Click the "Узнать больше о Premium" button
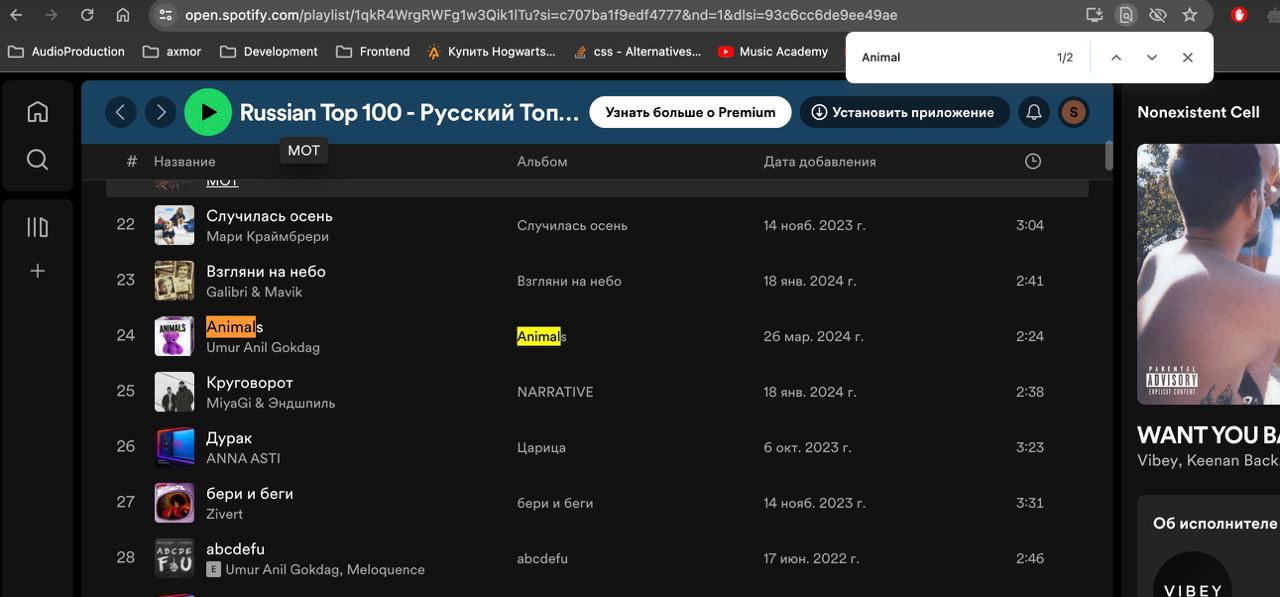Screen dimensions: 1280x597 click(690, 112)
